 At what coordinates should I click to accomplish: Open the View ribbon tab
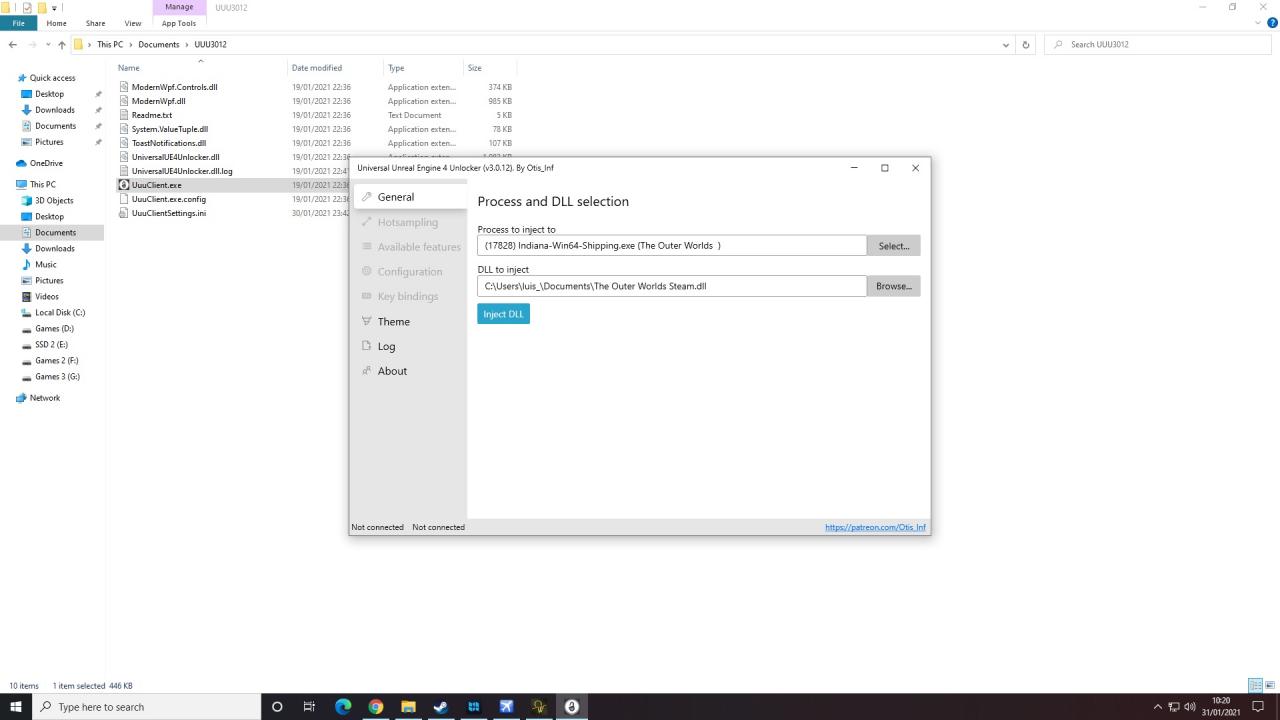tap(132, 23)
